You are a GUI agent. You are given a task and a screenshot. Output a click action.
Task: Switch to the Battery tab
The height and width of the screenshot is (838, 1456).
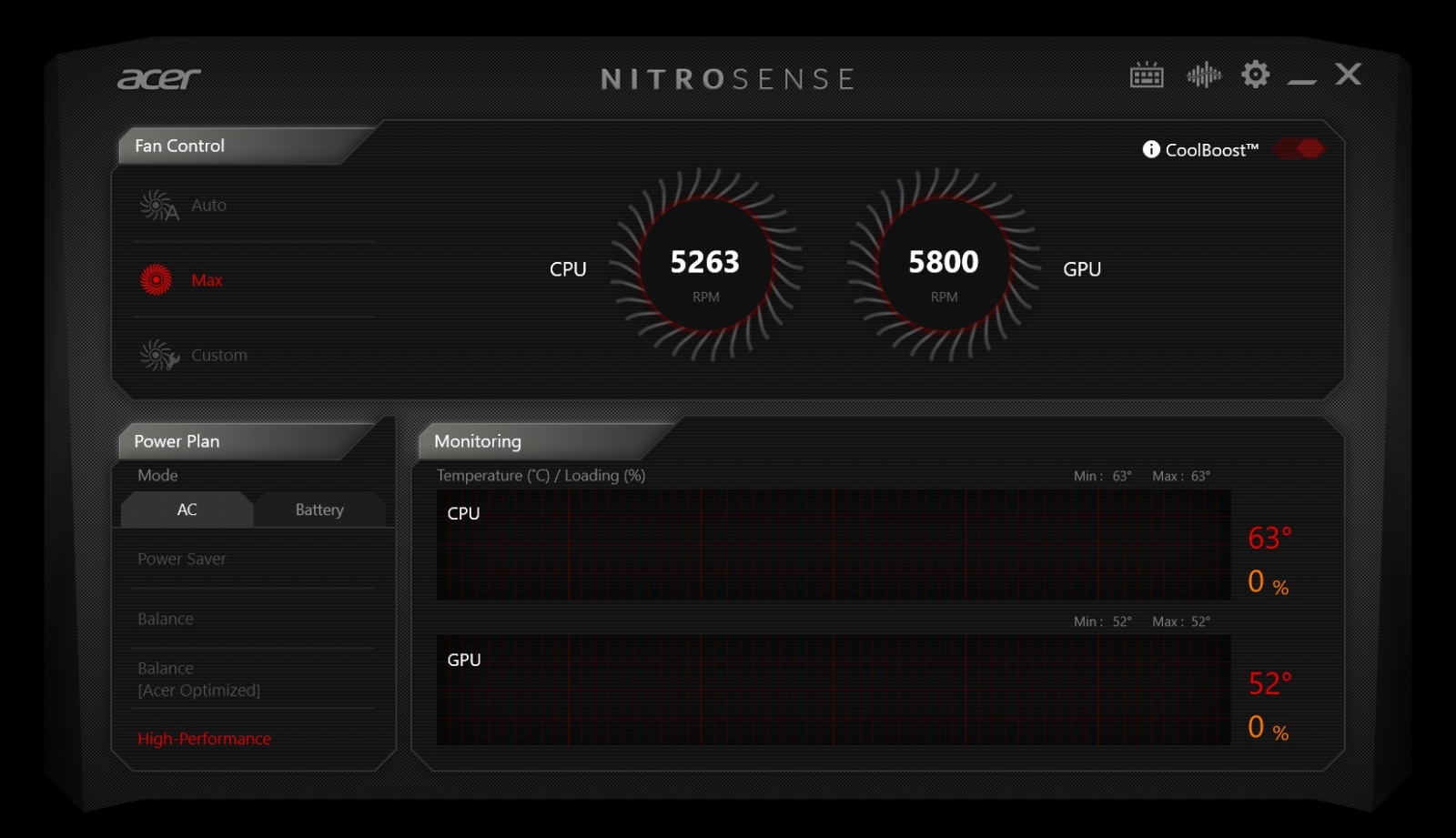tap(319, 510)
